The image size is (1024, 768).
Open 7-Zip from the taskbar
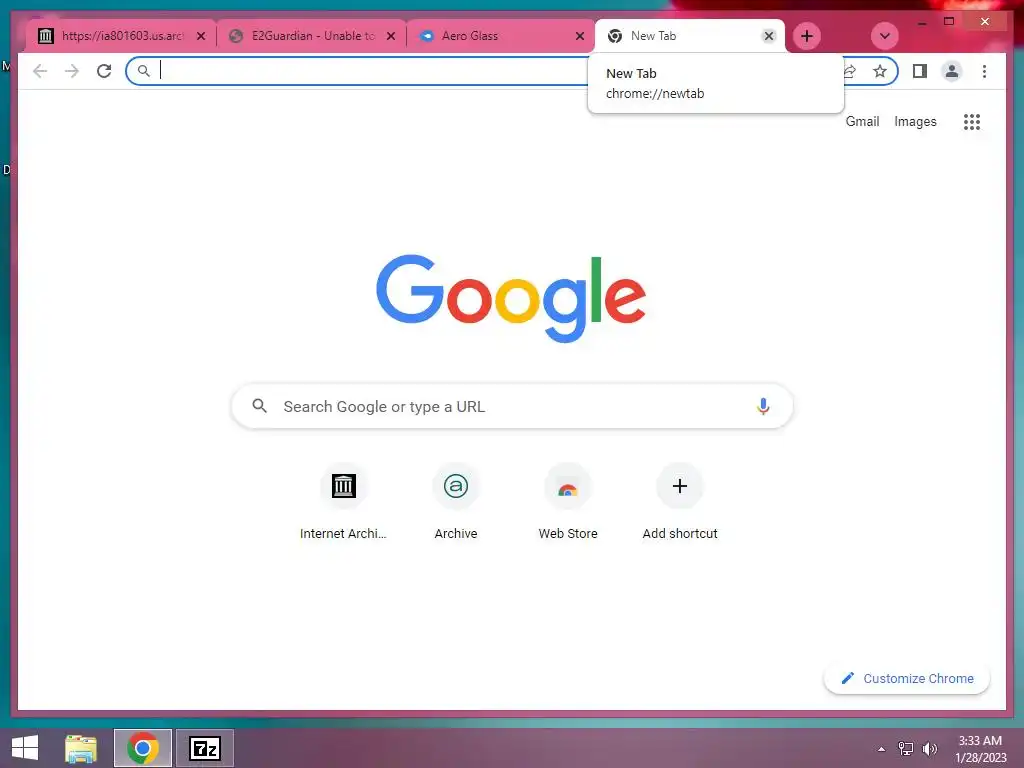click(204, 748)
